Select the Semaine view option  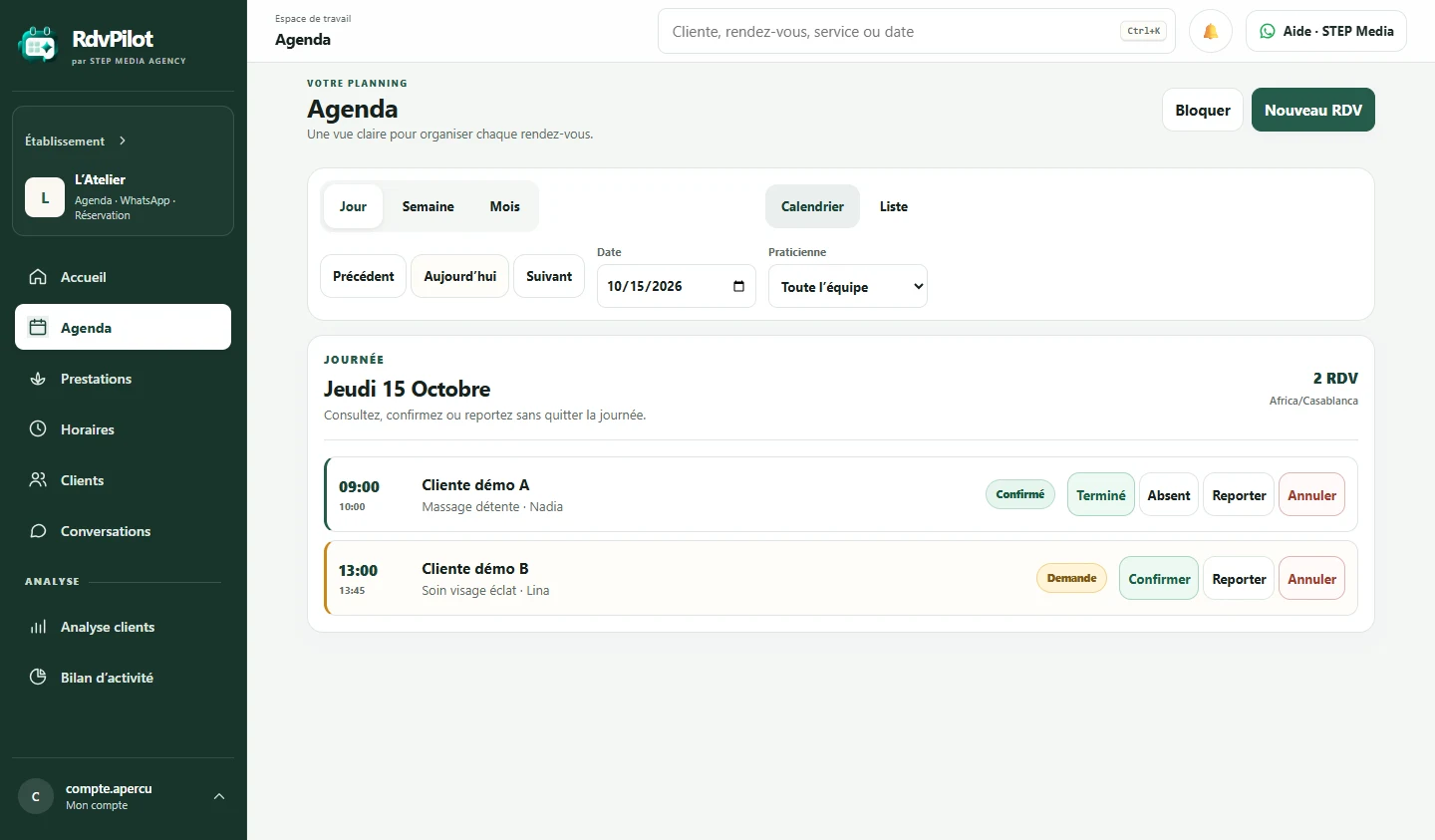(428, 206)
